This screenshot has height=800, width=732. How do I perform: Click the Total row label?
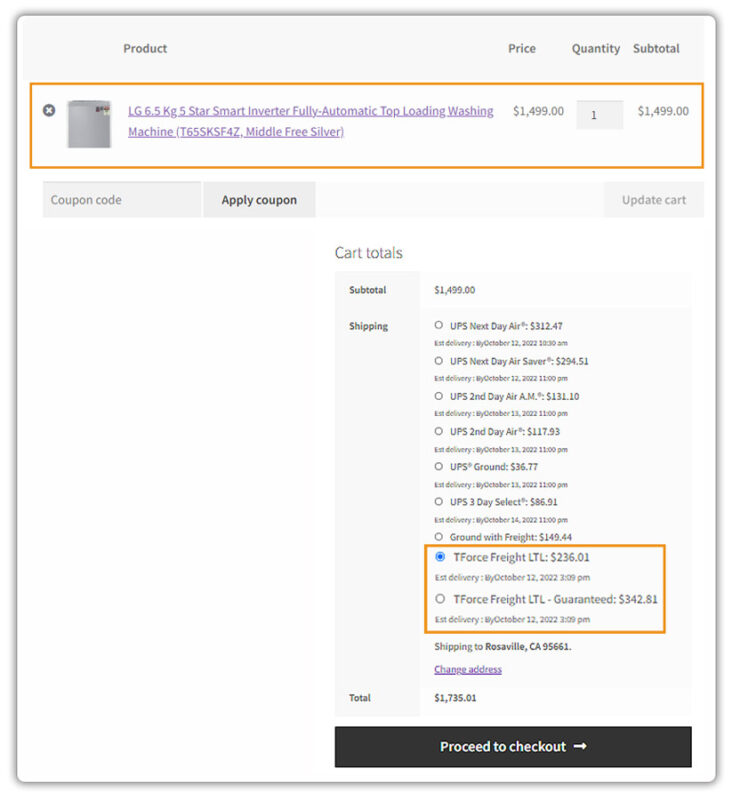(x=360, y=697)
